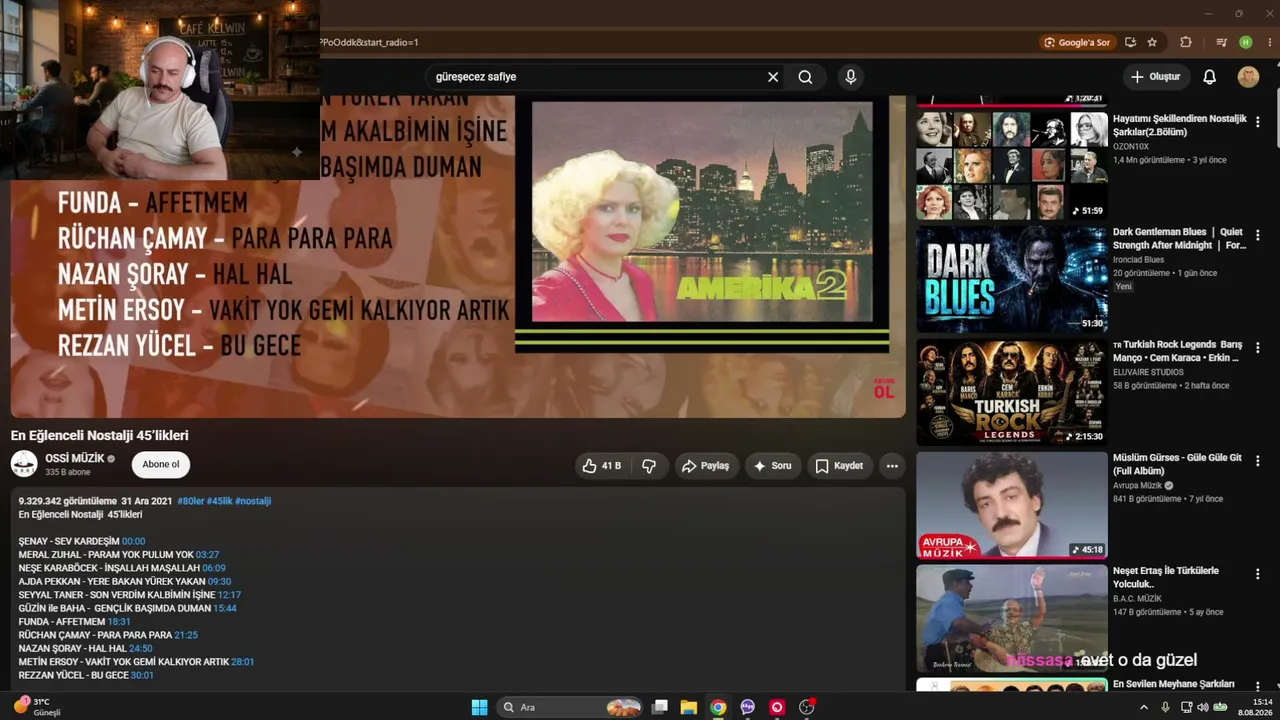Jump to timestamp 06:09 Neşe Karaböcek
Viewport: 1280px width, 720px height.
point(214,568)
